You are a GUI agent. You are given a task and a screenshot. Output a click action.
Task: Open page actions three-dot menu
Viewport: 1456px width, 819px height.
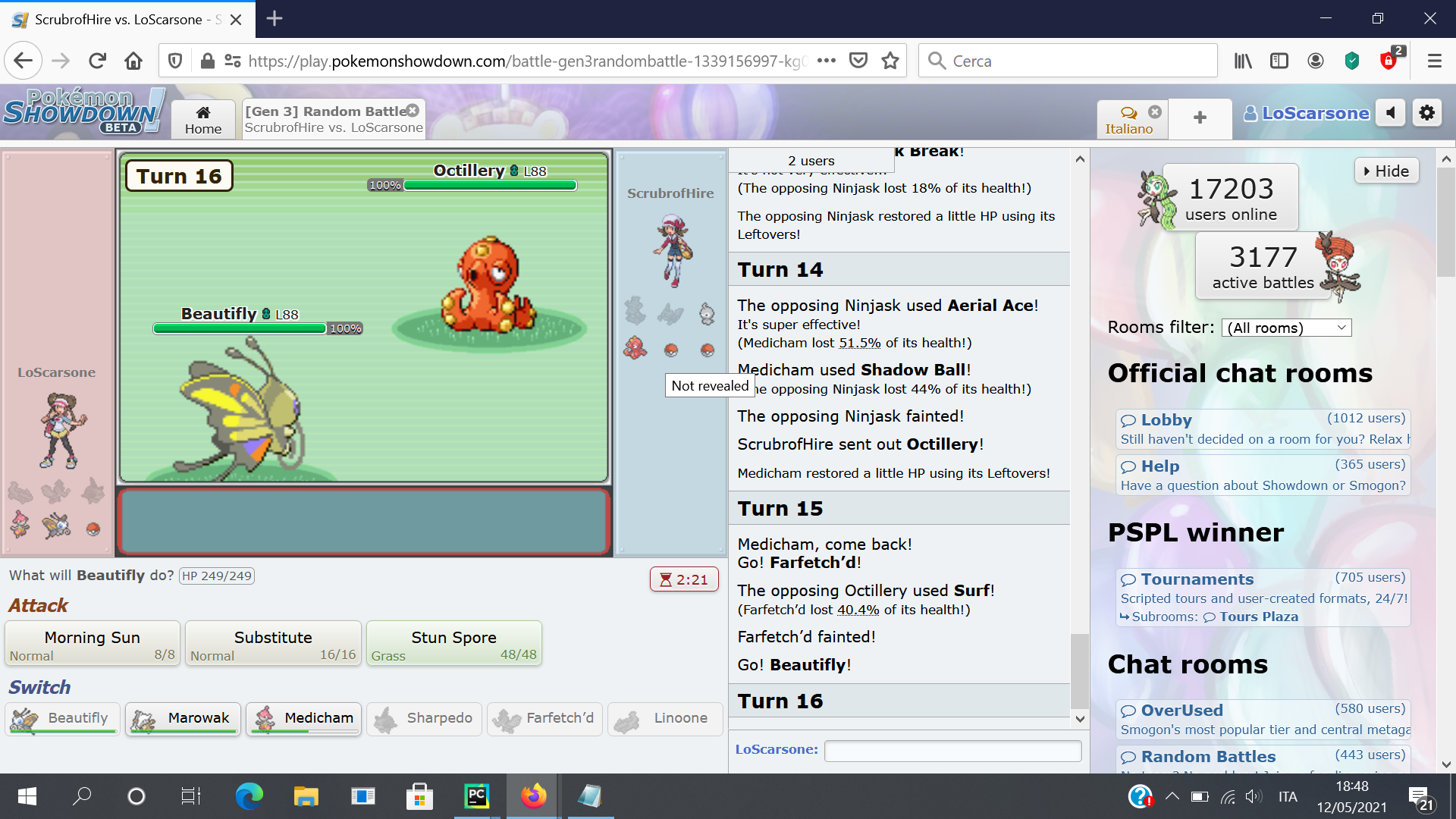pos(827,61)
